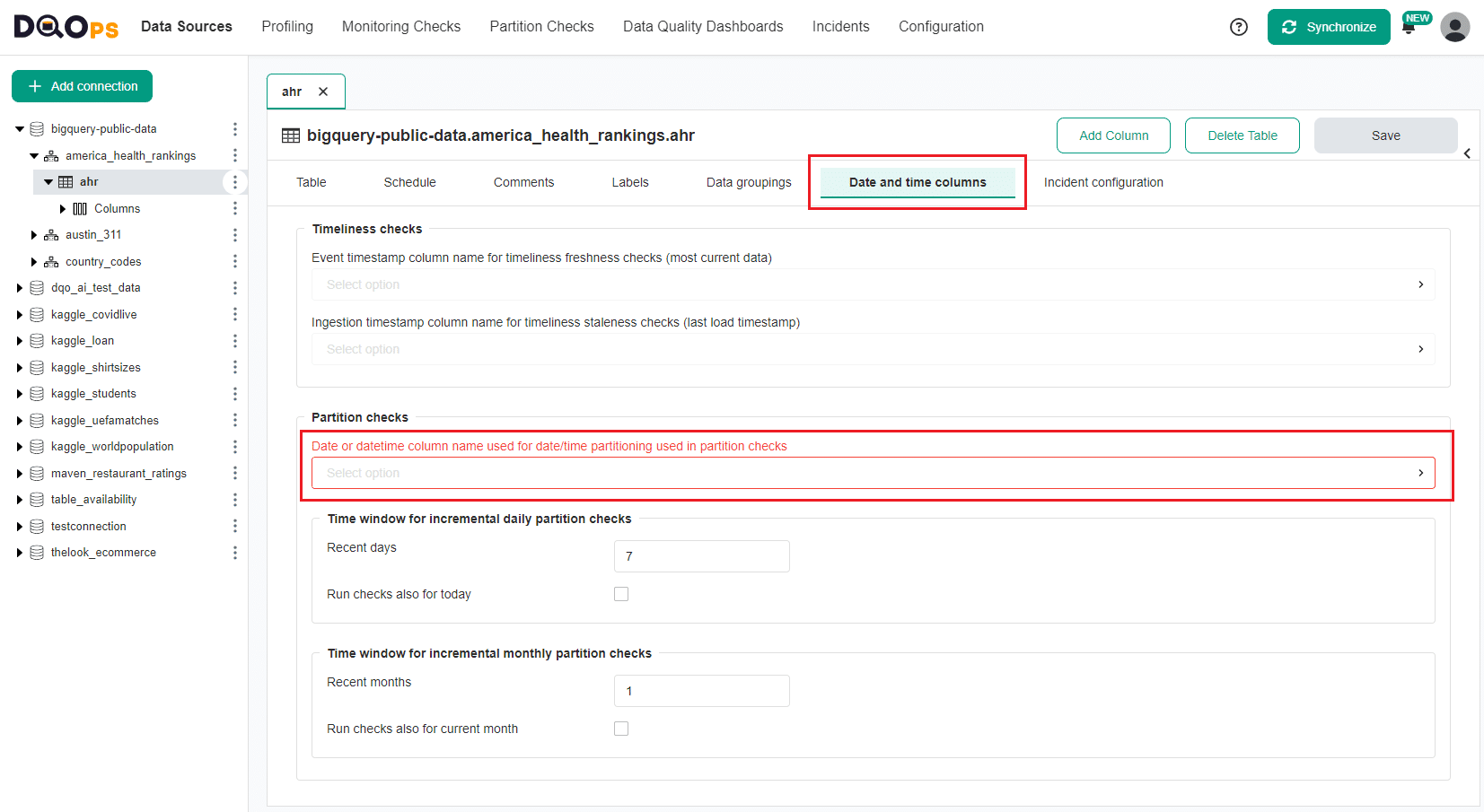Open the help icon in the top bar

tap(1238, 26)
